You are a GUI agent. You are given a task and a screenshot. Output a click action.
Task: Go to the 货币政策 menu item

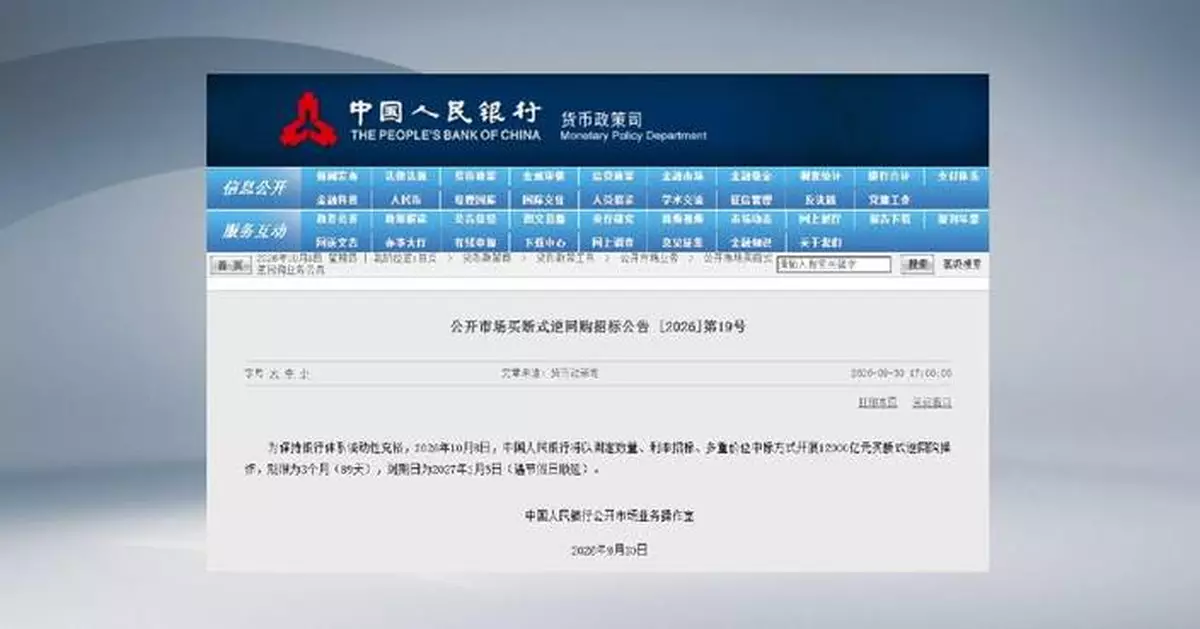(475, 176)
